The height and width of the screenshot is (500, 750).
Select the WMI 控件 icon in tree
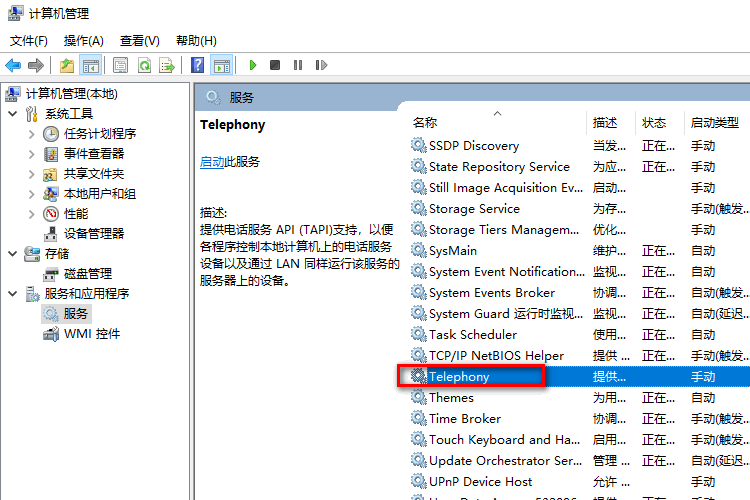51,334
